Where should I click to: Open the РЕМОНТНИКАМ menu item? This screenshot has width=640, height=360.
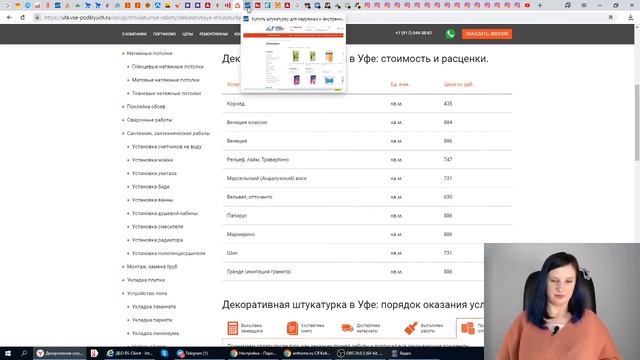[x=213, y=34]
